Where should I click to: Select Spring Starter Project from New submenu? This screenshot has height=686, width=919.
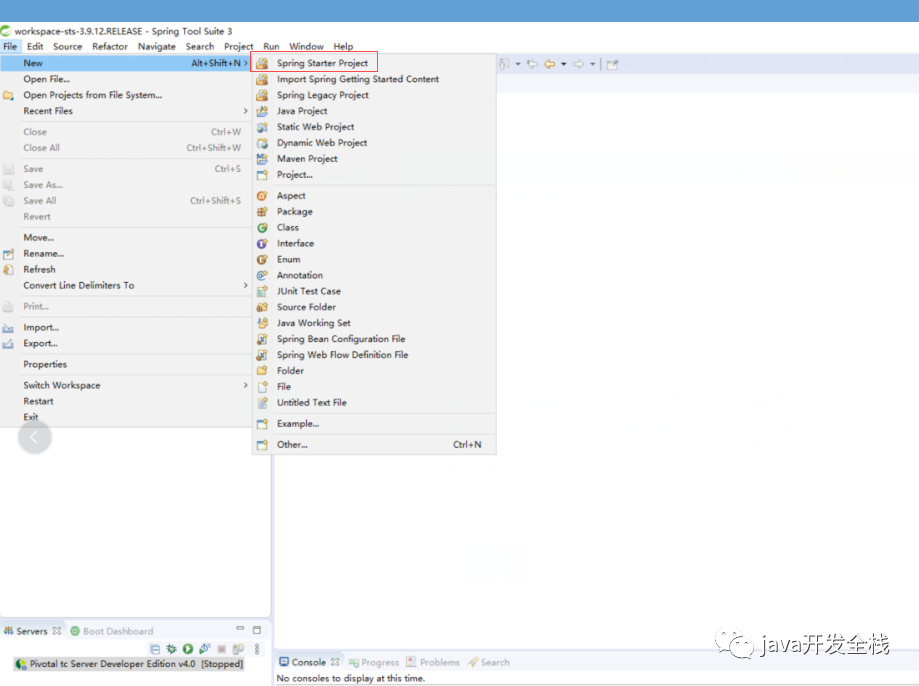point(322,63)
